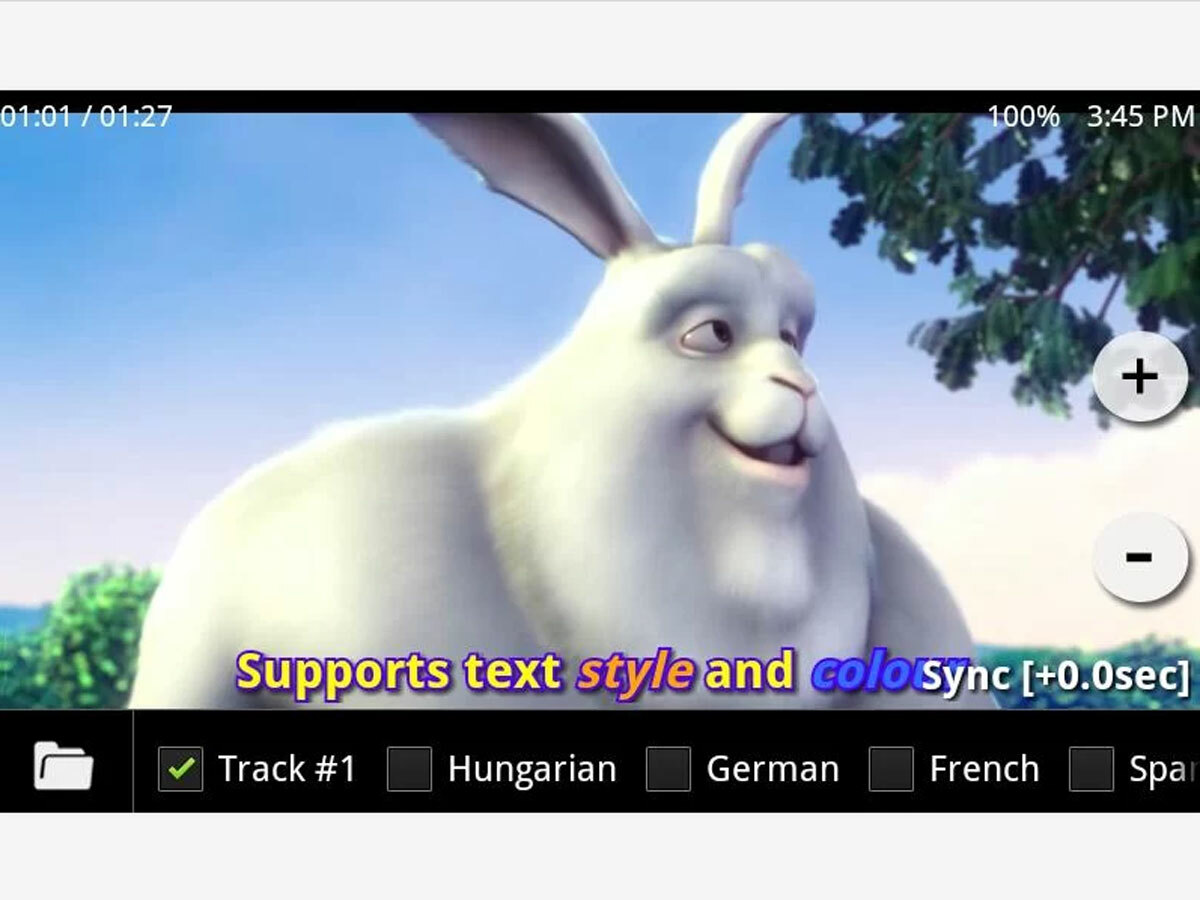Decrease subtitle sync with minus button
The width and height of the screenshot is (1200, 900).
coord(1140,557)
